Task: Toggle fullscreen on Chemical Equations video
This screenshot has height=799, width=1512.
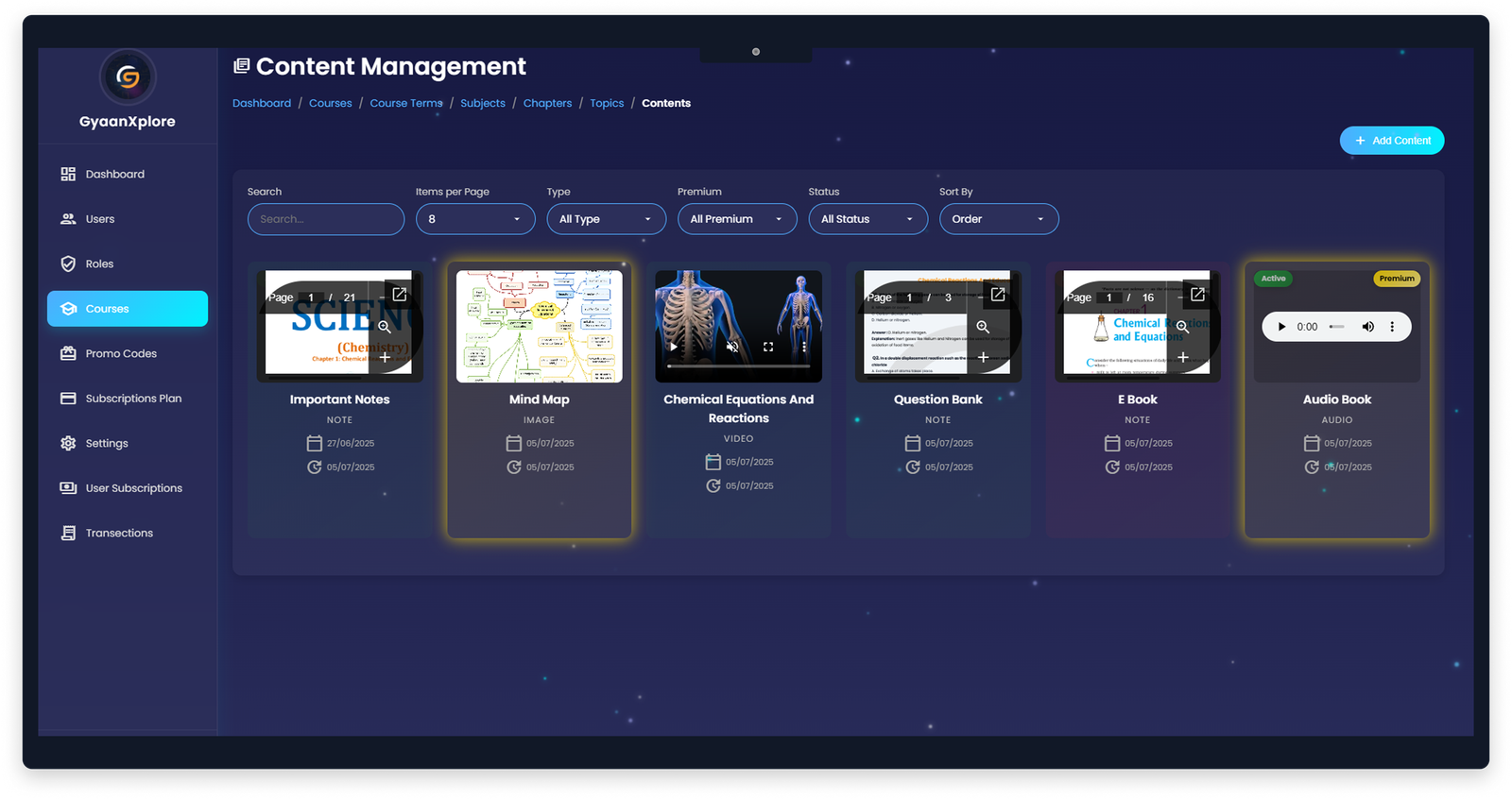Action: (768, 347)
